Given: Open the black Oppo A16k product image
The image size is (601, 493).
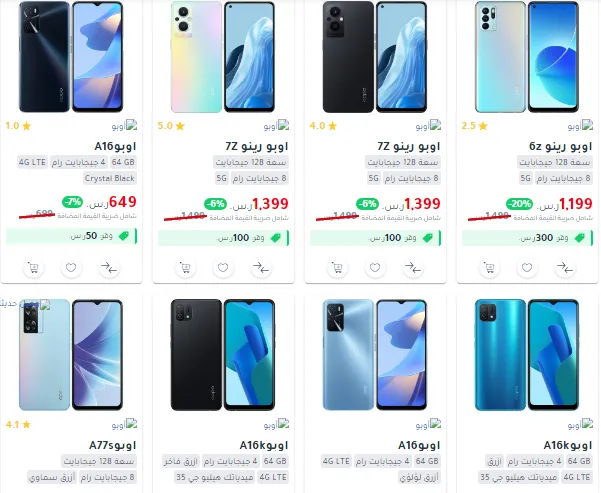Looking at the screenshot, I should 223,355.
